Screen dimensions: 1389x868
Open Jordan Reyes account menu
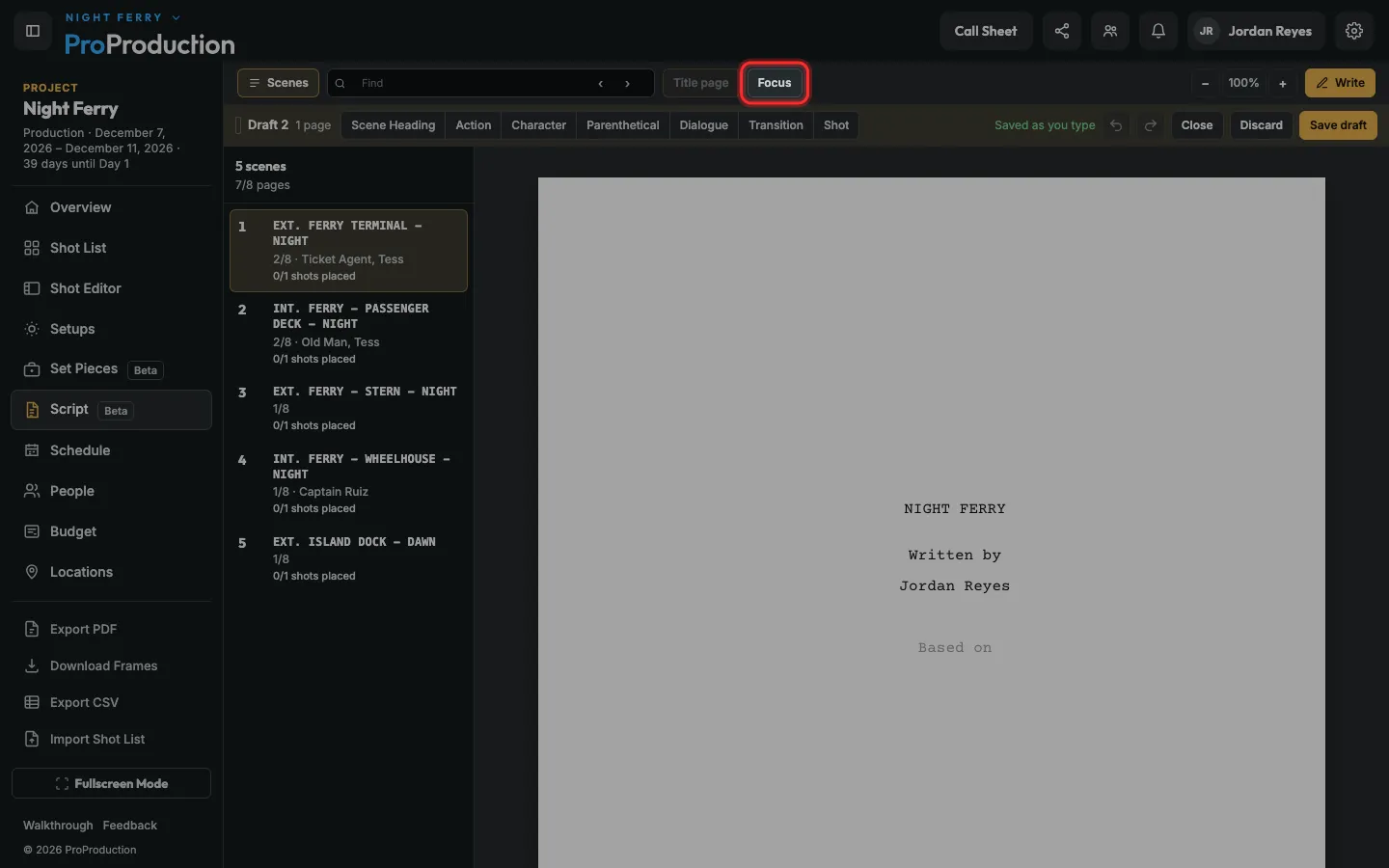click(x=1256, y=31)
